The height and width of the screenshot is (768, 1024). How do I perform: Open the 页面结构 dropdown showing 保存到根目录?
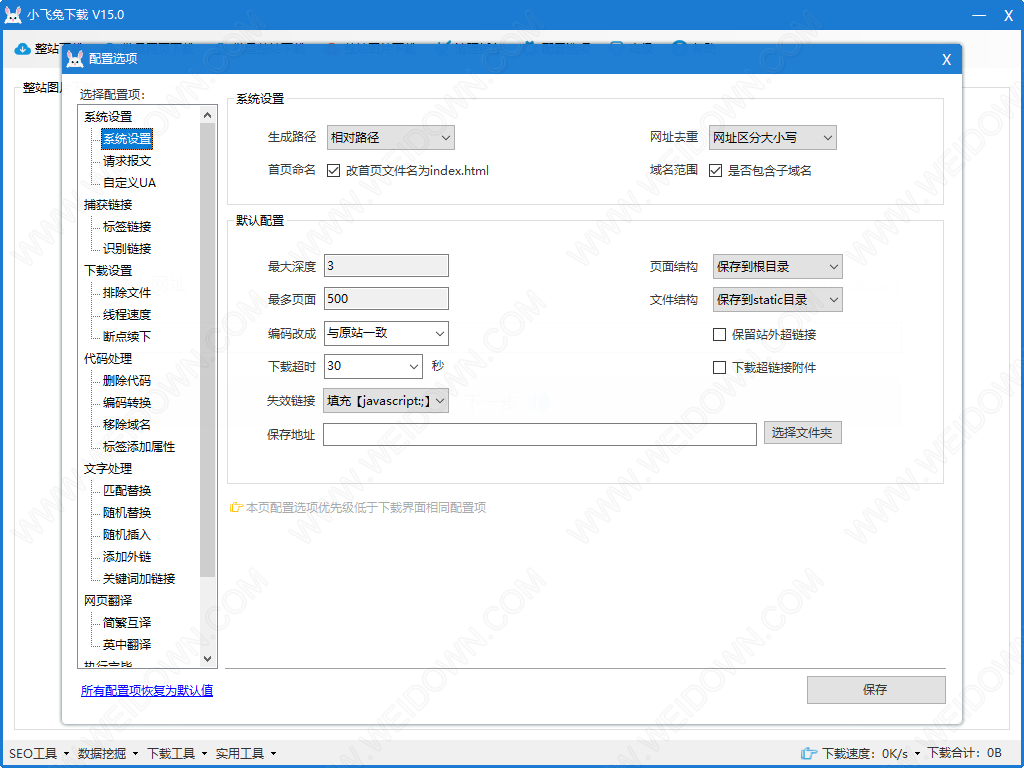coord(777,266)
